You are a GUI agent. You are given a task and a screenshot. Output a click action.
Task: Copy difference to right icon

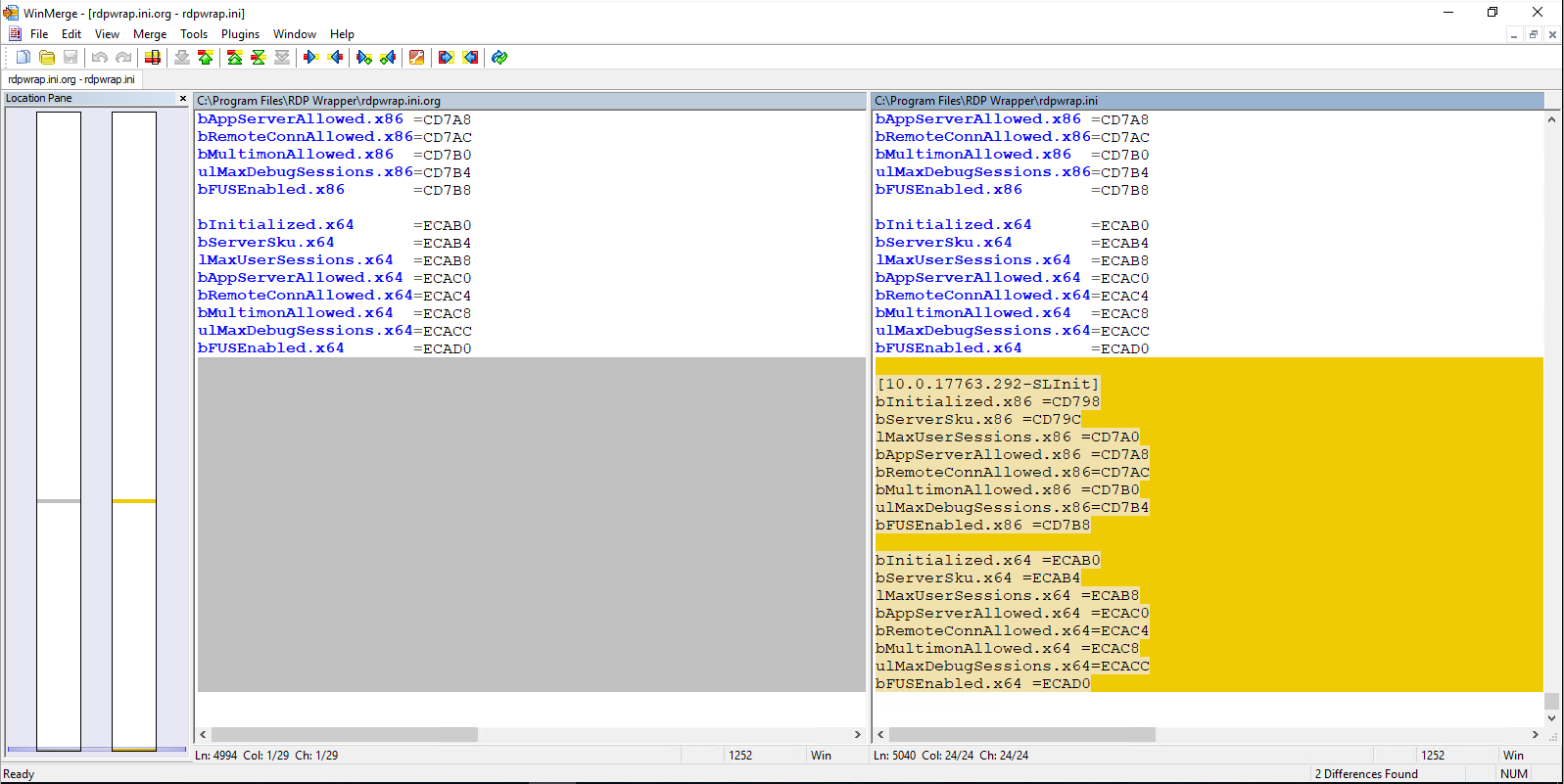tap(310, 58)
